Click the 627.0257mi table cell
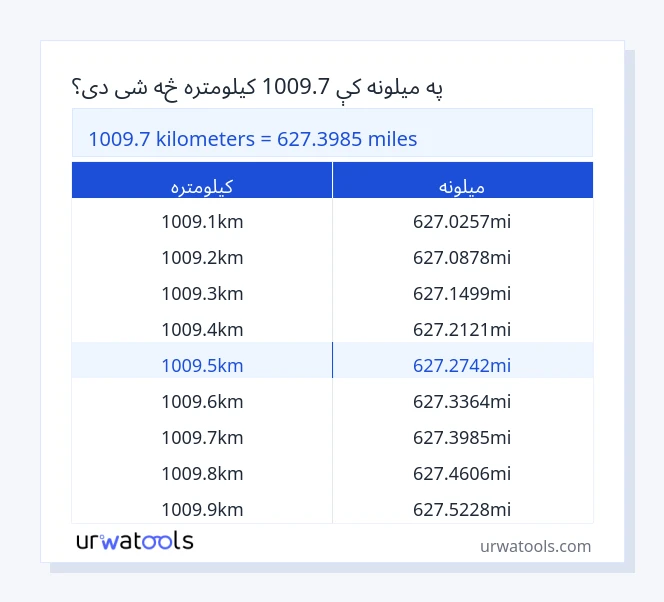Image resolution: width=664 pixels, height=602 pixels. [x=462, y=221]
